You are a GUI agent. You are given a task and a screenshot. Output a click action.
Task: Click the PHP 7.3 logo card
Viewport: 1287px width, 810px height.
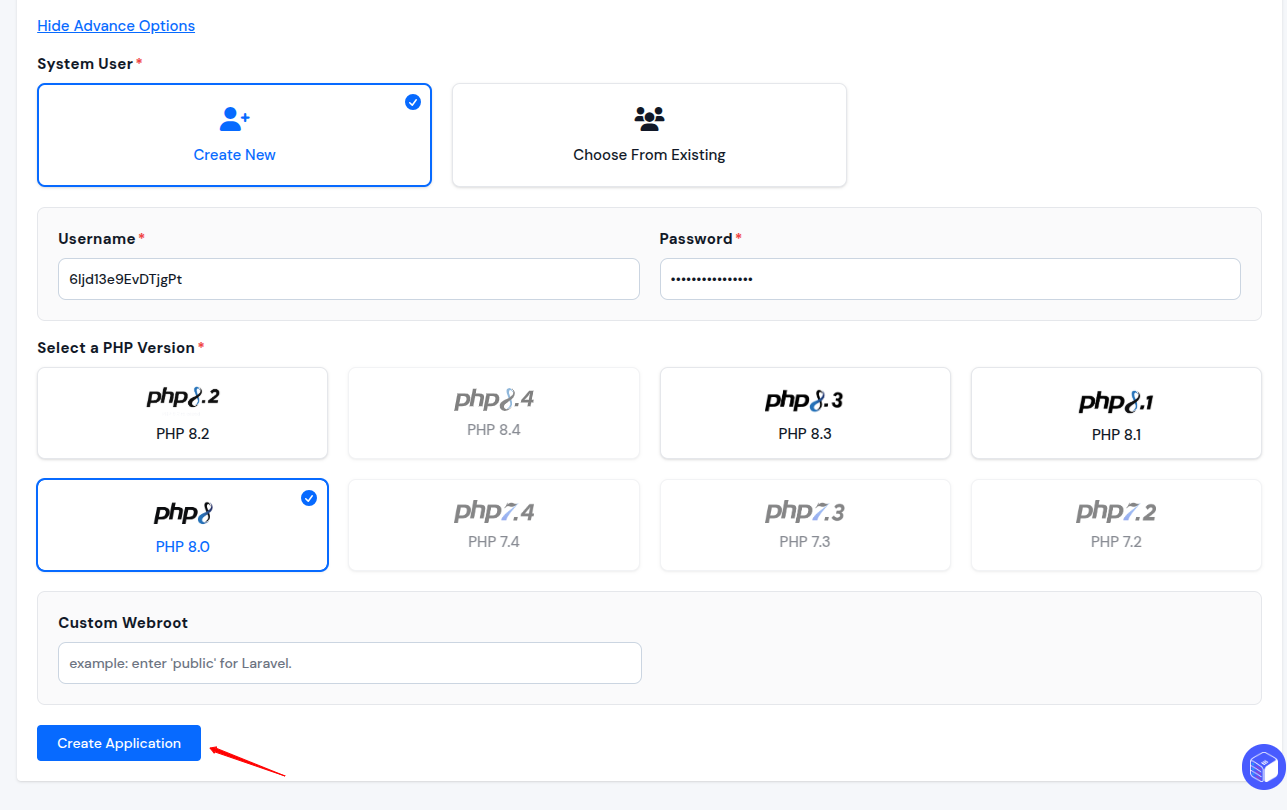[805, 525]
